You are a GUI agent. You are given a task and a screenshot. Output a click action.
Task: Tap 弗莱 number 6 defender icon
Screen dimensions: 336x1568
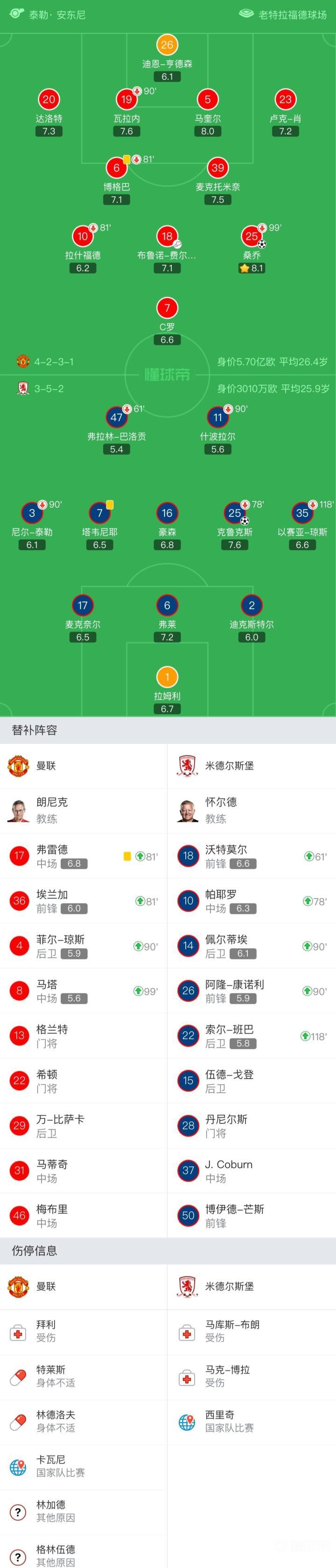tap(167, 606)
